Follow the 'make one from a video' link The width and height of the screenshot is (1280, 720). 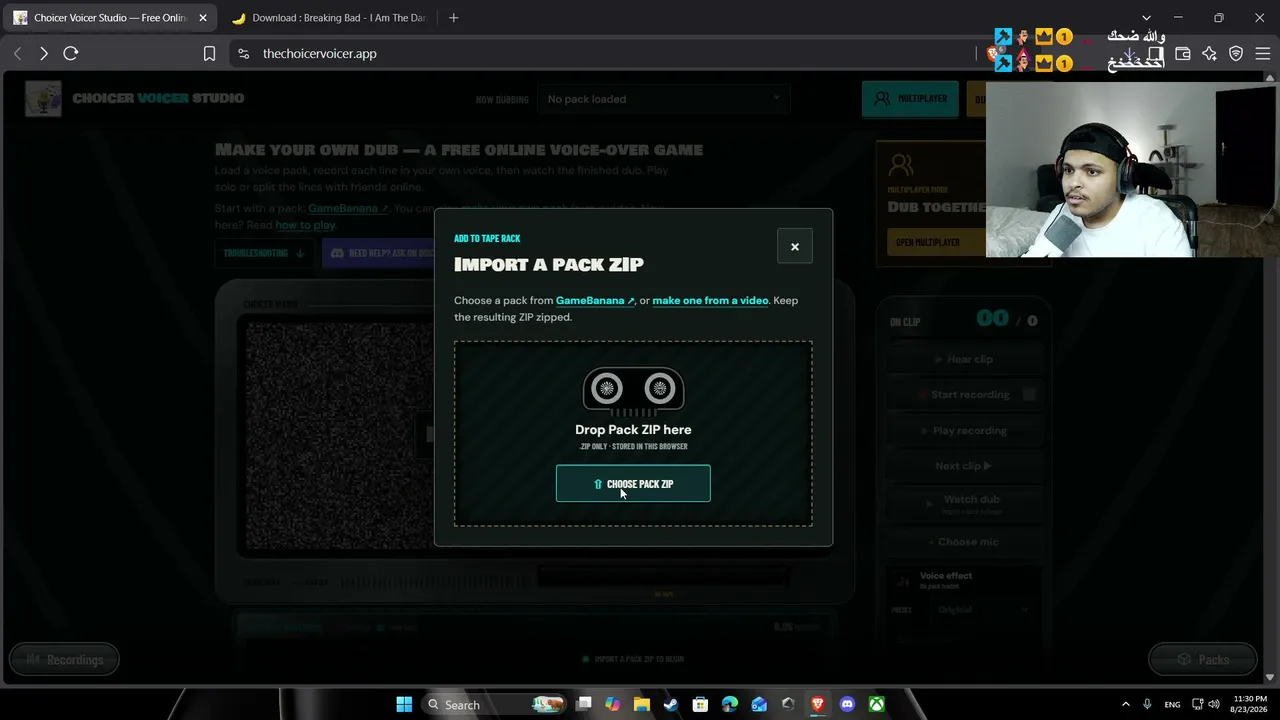pyautogui.click(x=710, y=300)
